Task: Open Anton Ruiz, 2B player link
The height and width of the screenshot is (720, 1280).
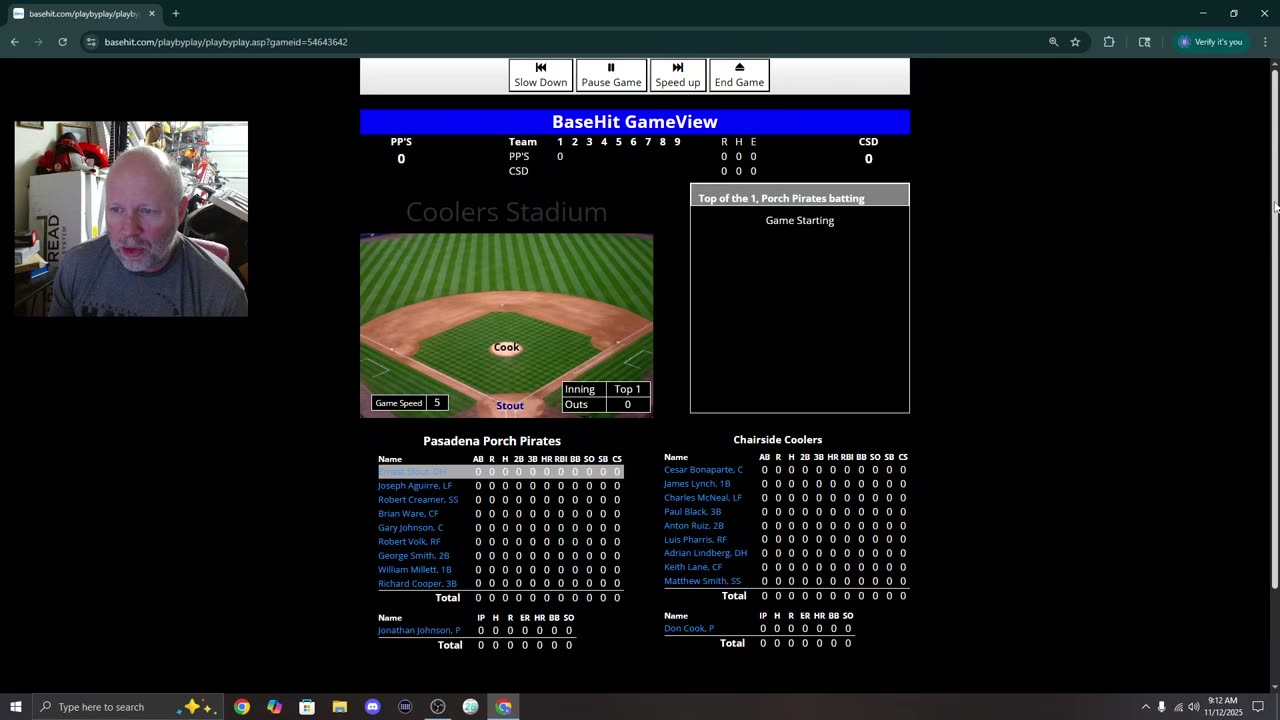Action: coord(694,526)
